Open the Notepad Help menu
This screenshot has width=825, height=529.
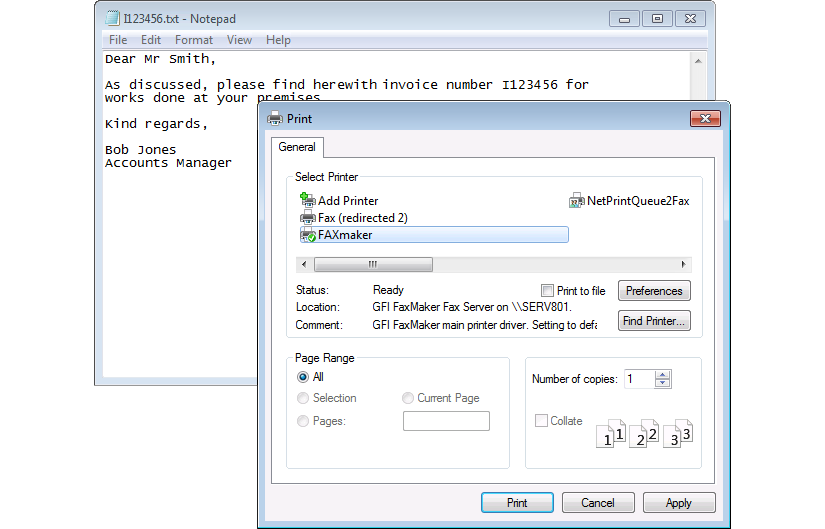click(x=278, y=40)
